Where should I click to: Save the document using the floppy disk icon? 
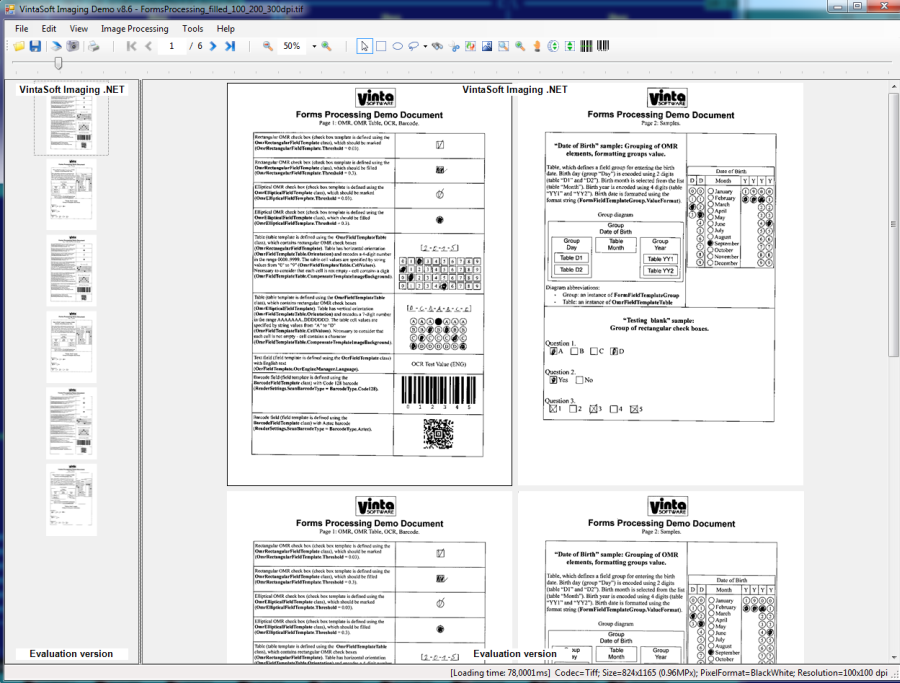35,46
